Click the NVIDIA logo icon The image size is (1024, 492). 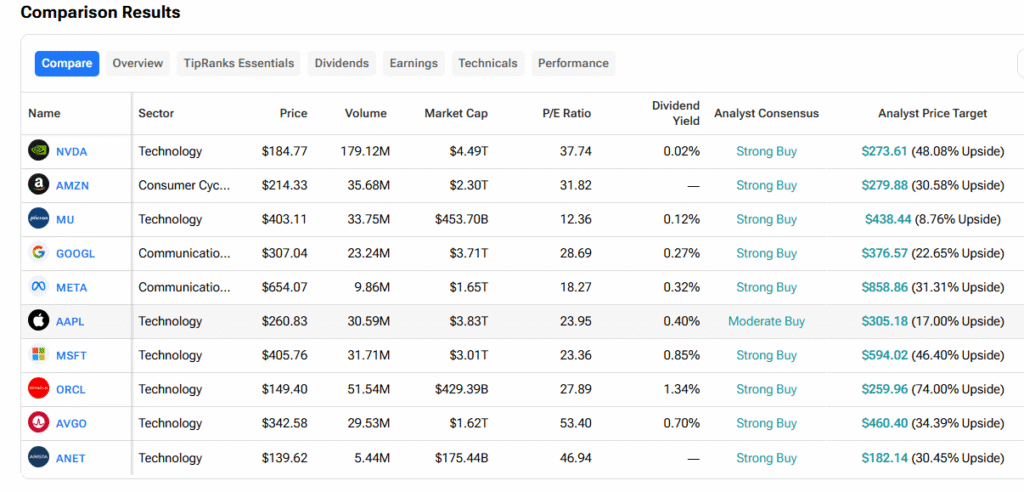[x=39, y=151]
